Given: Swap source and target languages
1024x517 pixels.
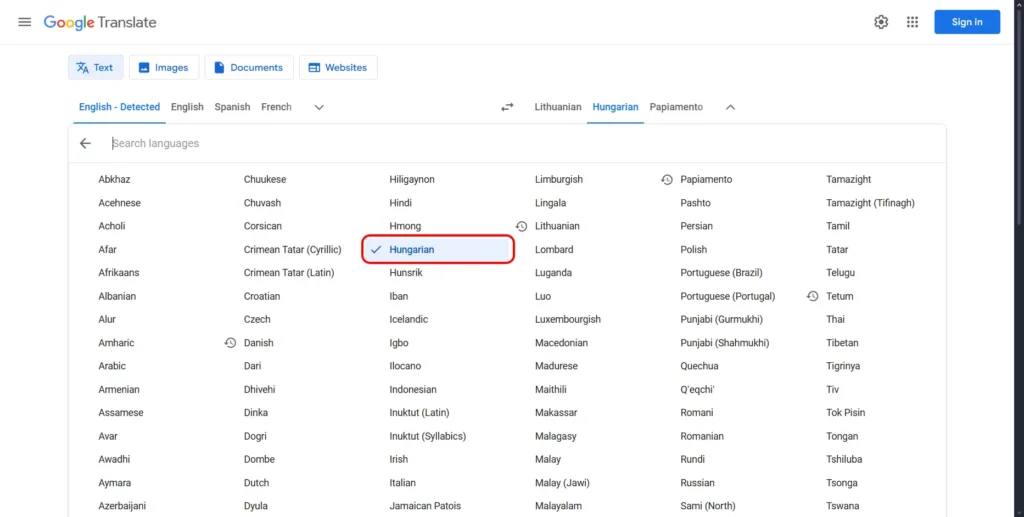Looking at the screenshot, I should (x=507, y=107).
